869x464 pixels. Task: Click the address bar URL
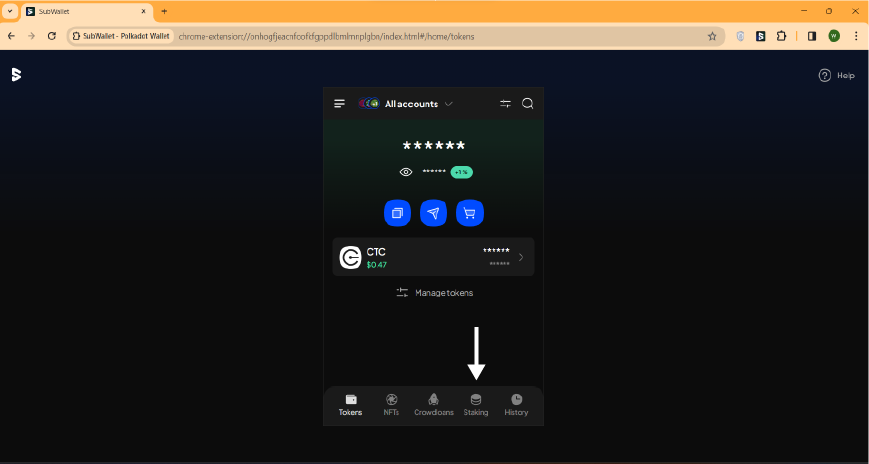(326, 37)
